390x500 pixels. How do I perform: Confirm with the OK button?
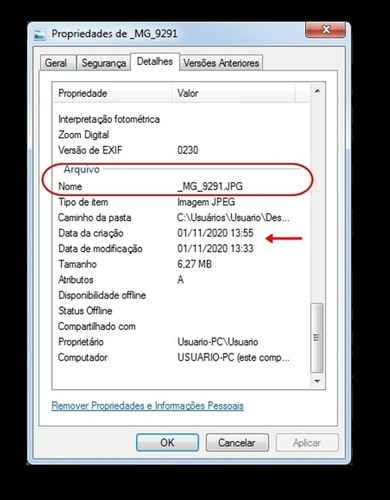(167, 442)
